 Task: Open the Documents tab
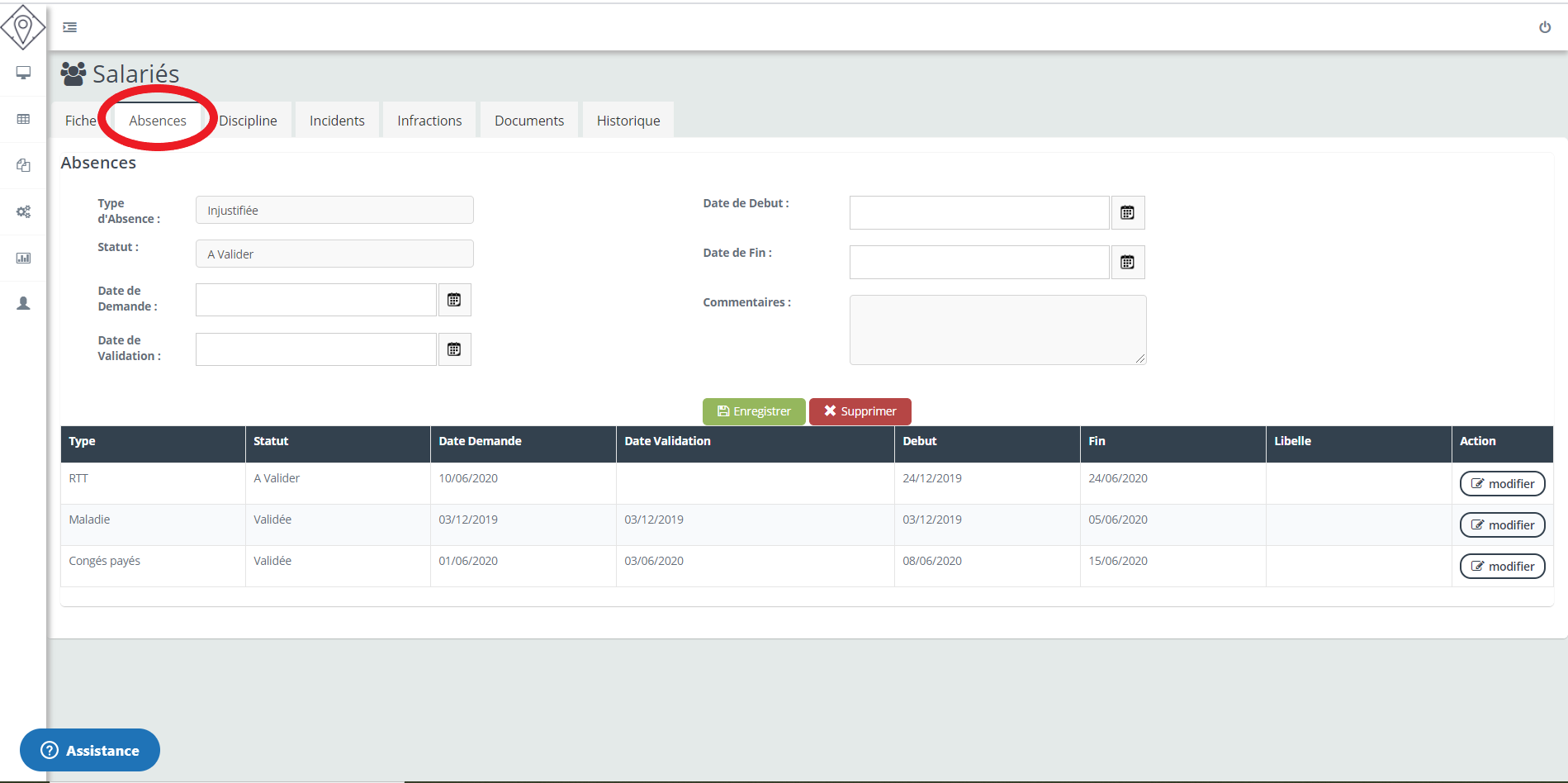[529, 121]
